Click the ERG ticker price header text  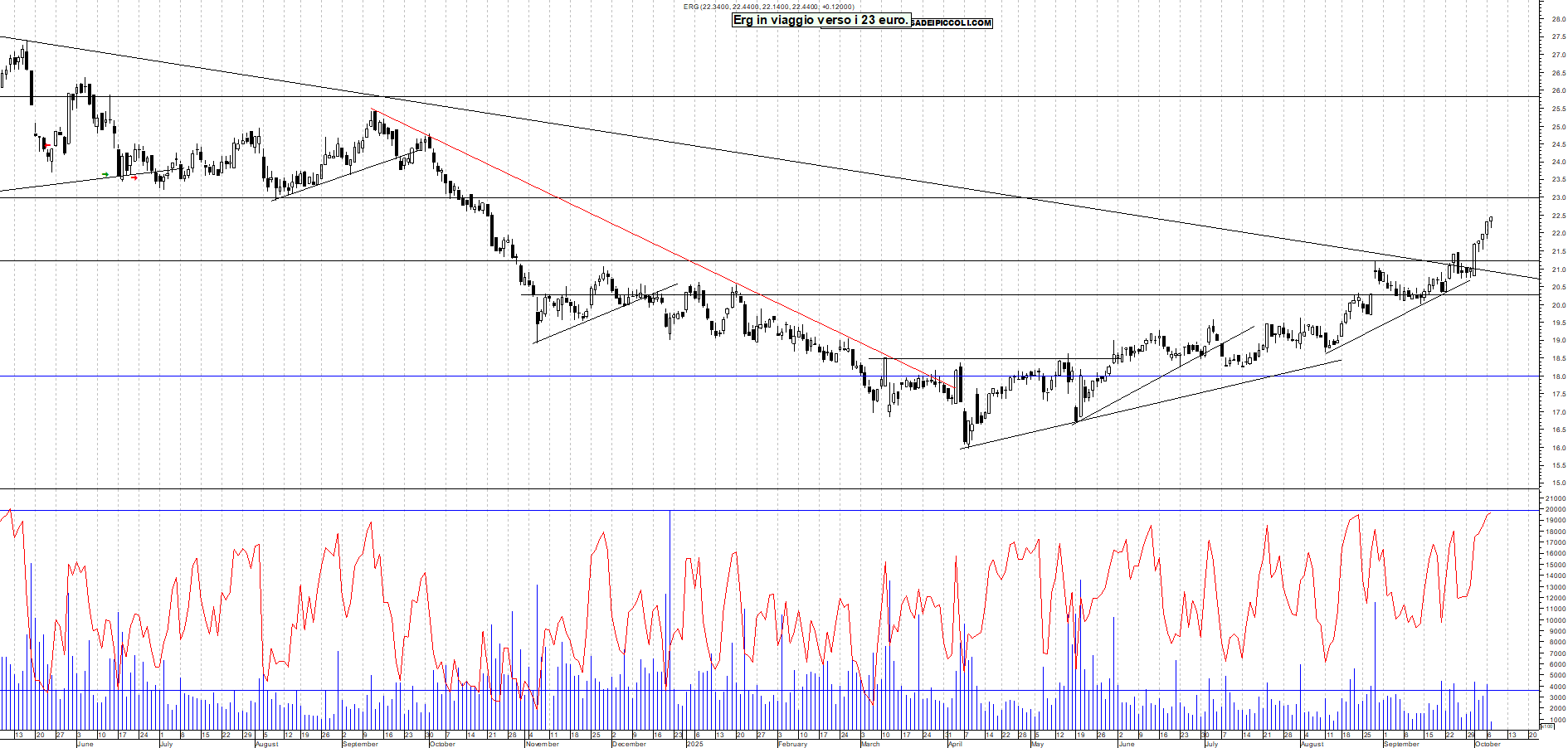click(x=768, y=7)
